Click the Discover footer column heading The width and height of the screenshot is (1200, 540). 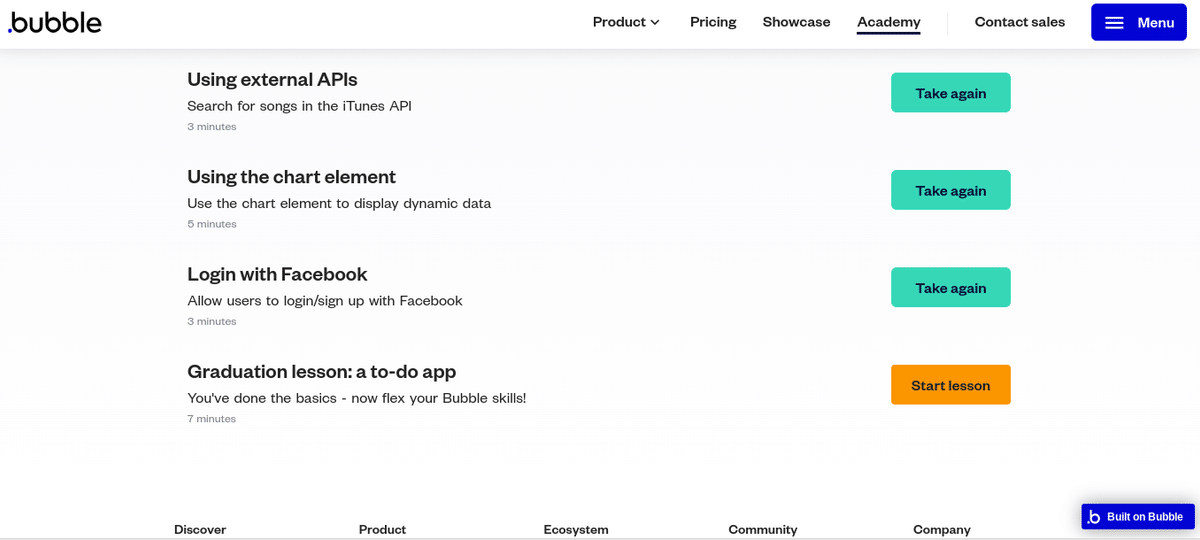pyautogui.click(x=200, y=529)
